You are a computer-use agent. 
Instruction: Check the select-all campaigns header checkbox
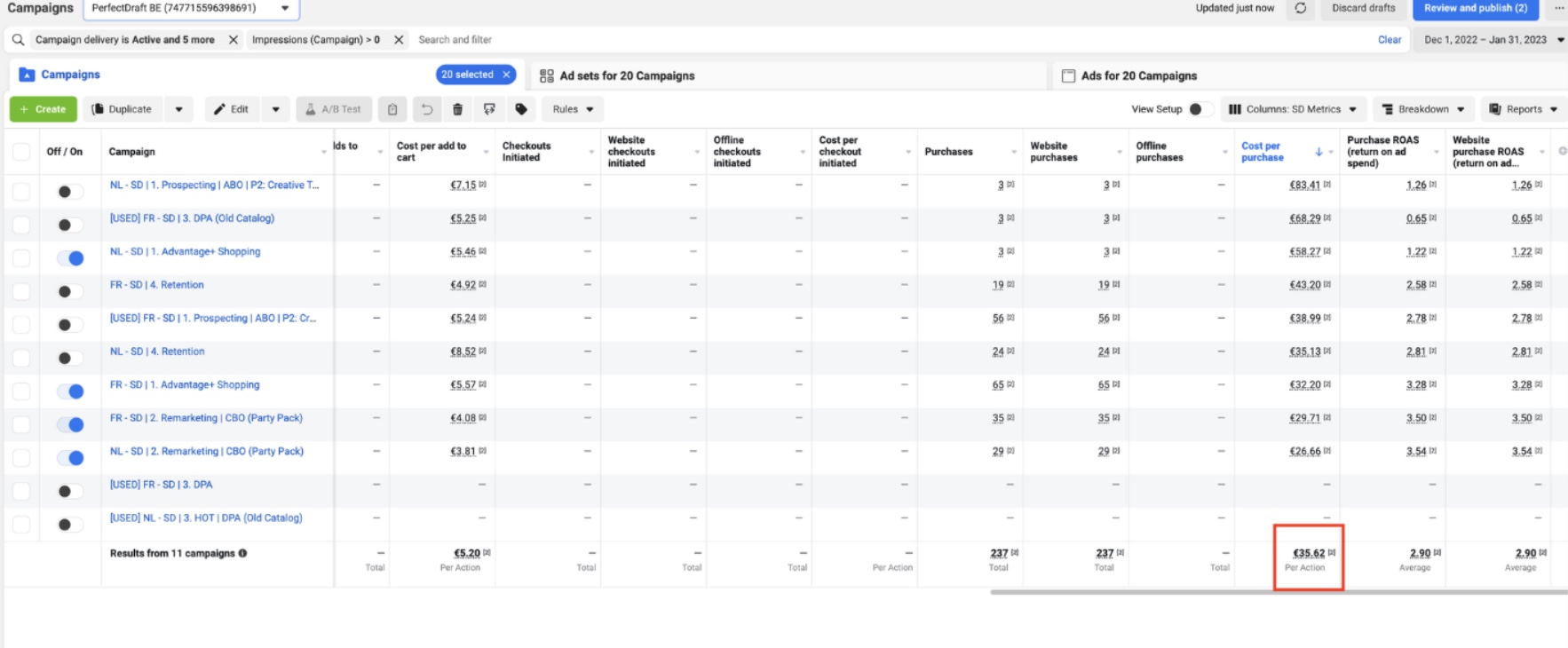[x=21, y=152]
